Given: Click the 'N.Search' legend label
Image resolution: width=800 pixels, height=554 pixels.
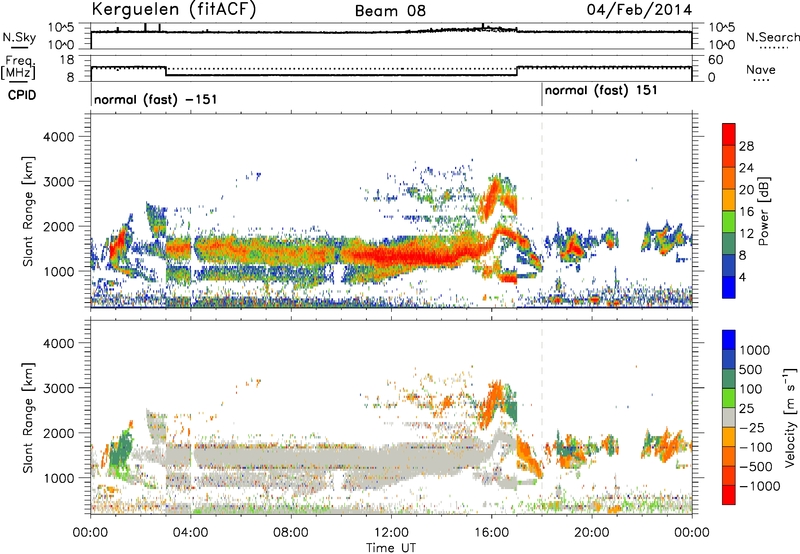Looking at the screenshot, I should point(772,37).
